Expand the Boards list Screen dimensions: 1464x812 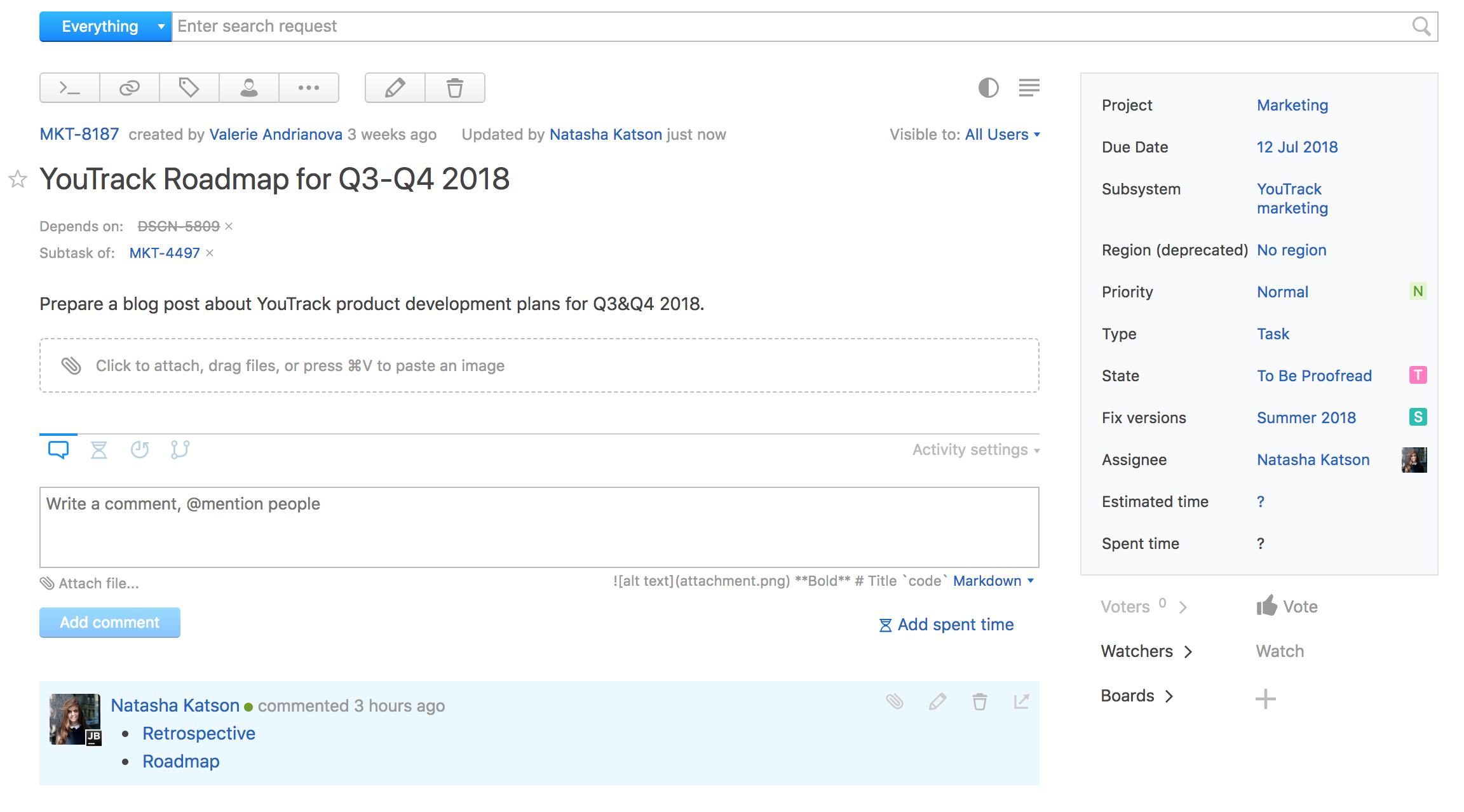pos(1137,696)
